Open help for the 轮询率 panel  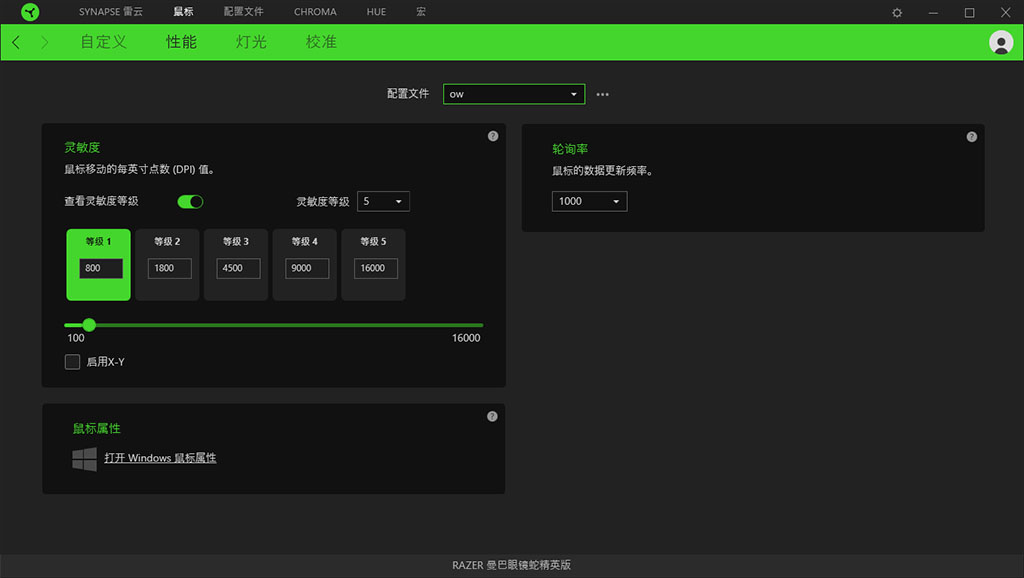click(972, 136)
